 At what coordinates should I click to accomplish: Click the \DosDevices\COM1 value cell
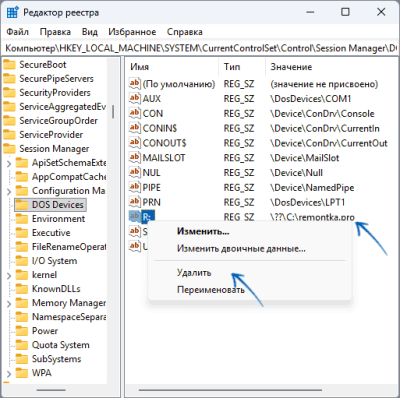[311, 99]
